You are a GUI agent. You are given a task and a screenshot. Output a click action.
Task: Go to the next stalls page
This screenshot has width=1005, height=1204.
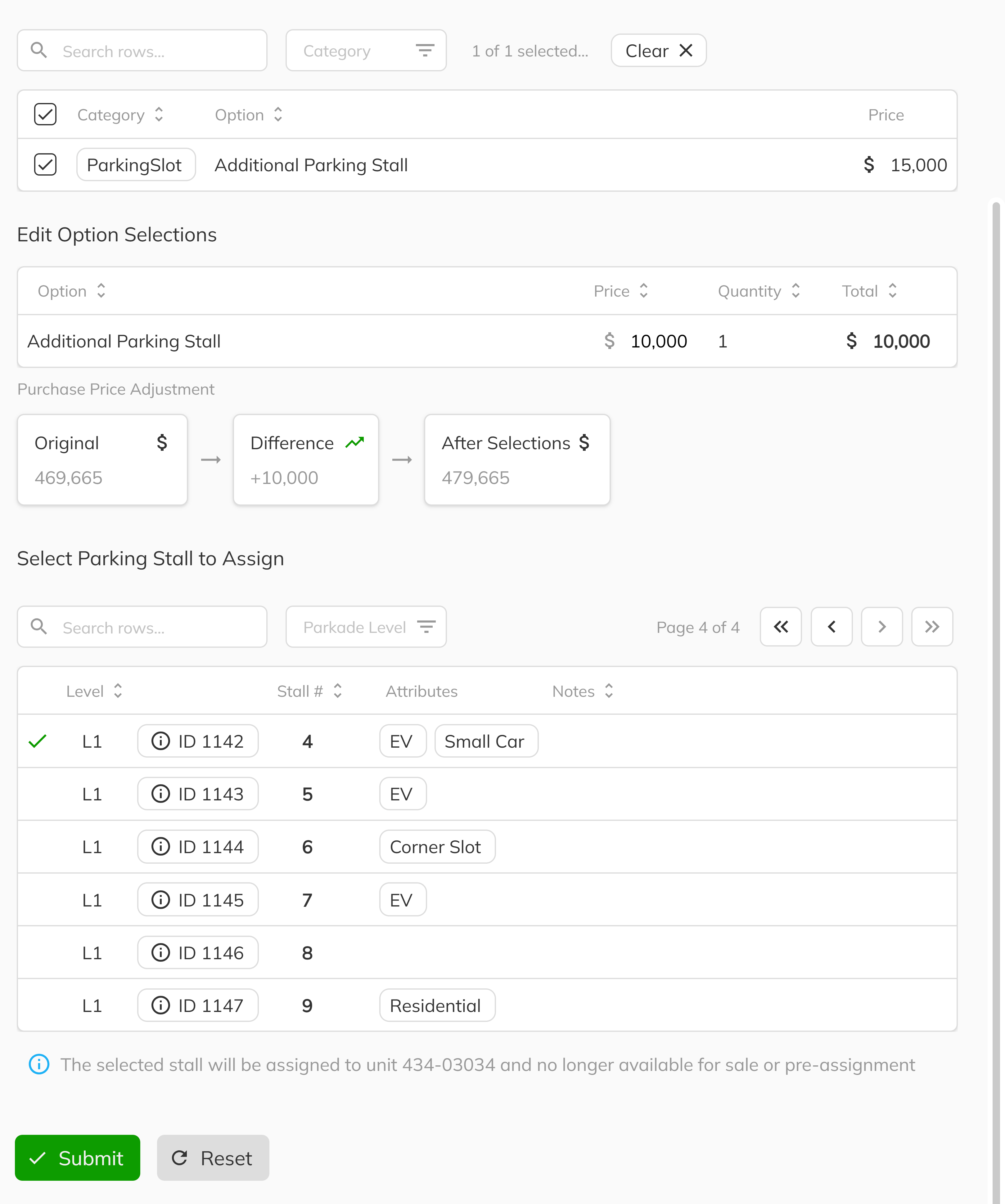point(882,627)
